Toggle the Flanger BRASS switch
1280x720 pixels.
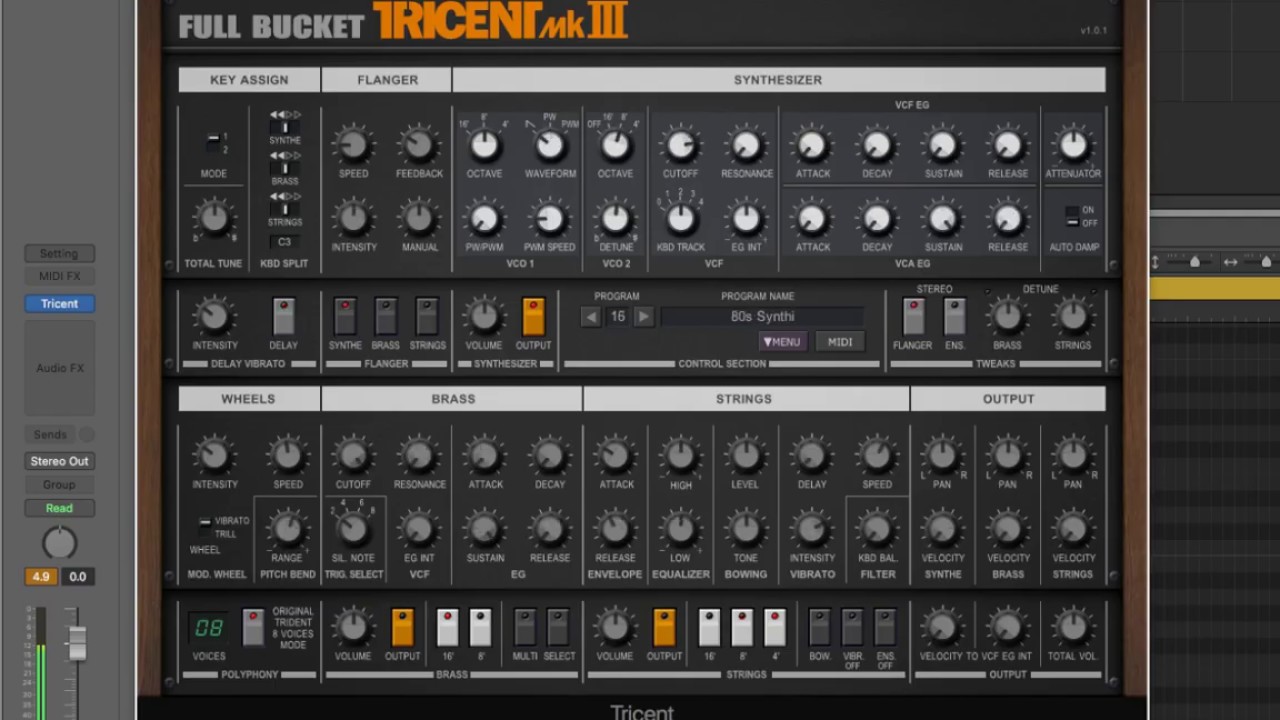[x=386, y=316]
